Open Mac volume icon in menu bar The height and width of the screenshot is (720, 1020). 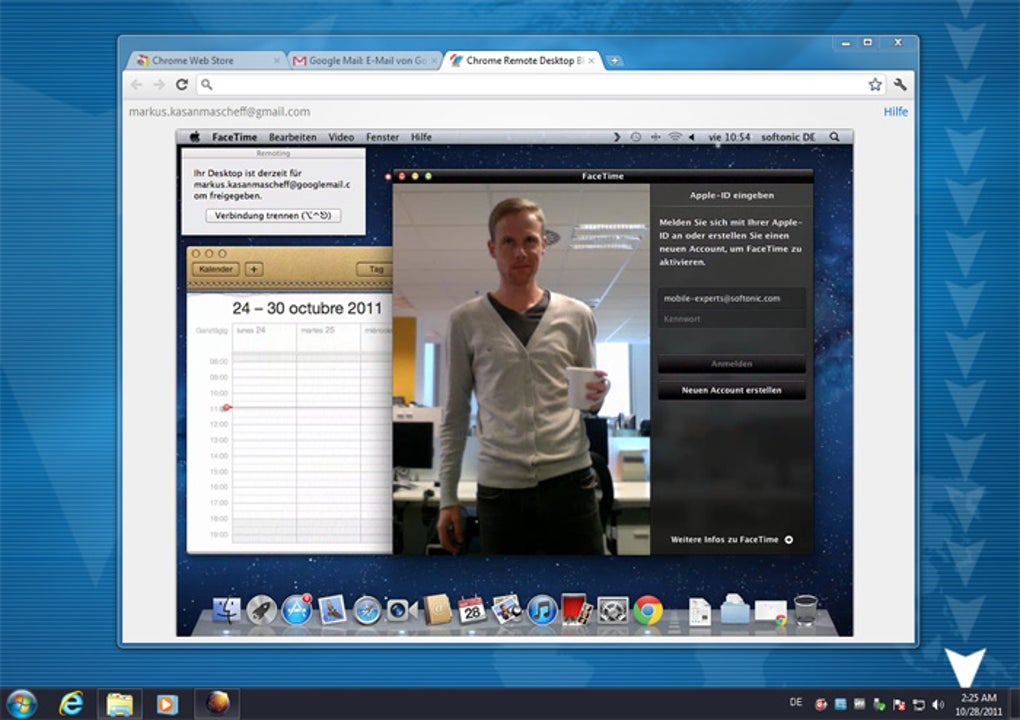pos(692,137)
